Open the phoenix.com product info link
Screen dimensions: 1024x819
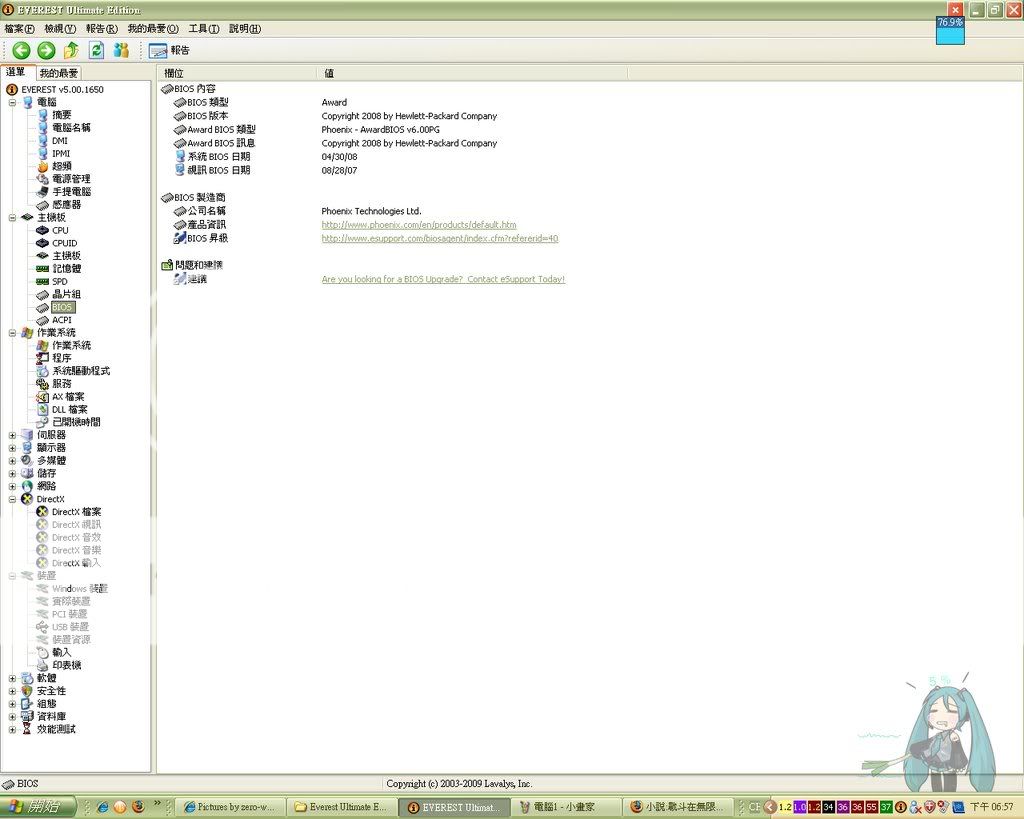418,225
